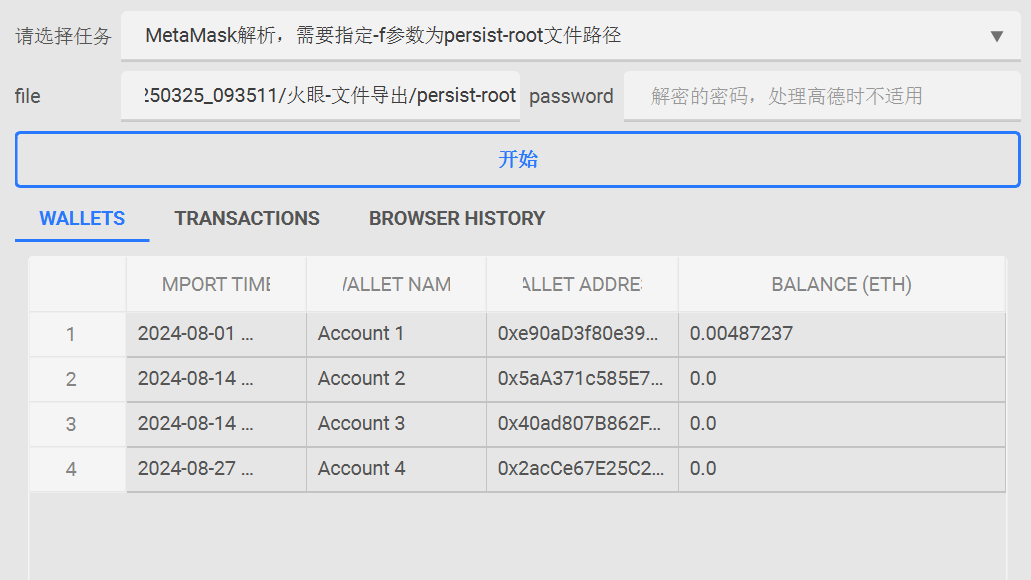The height and width of the screenshot is (580, 1031).
Task: Click Account 2's 0.0 balance cell
Action: 842,379
